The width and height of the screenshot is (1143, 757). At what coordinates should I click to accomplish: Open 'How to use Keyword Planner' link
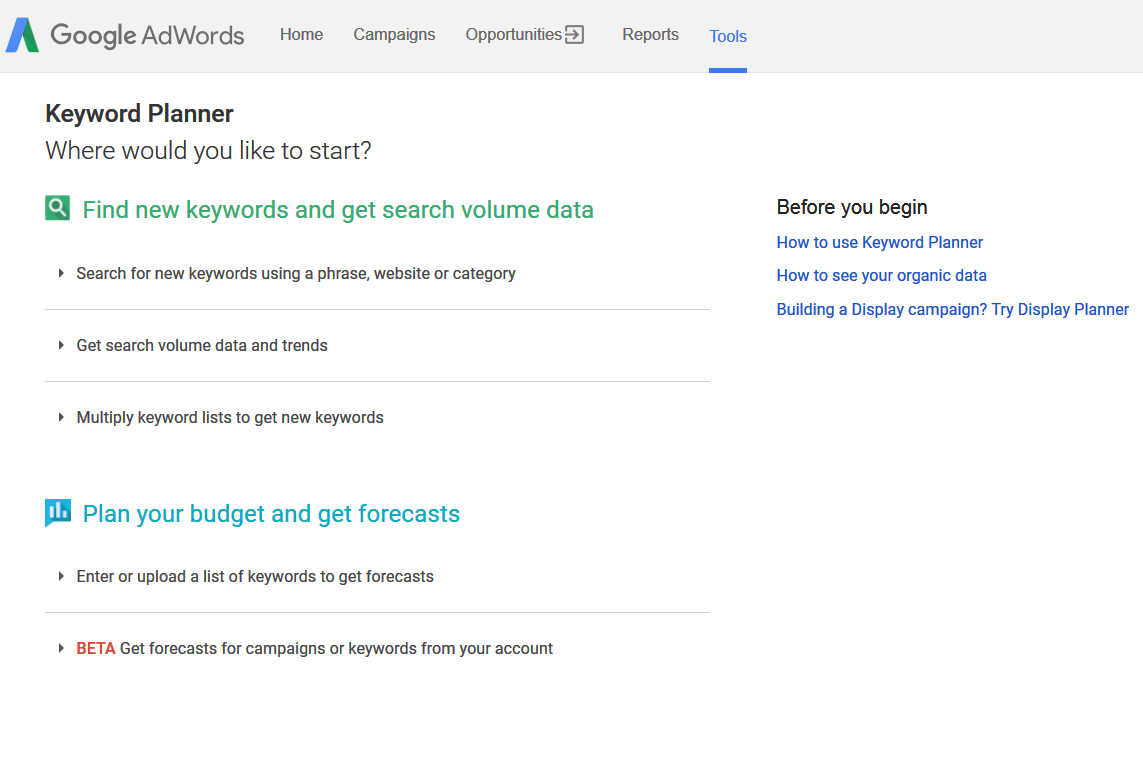click(880, 242)
